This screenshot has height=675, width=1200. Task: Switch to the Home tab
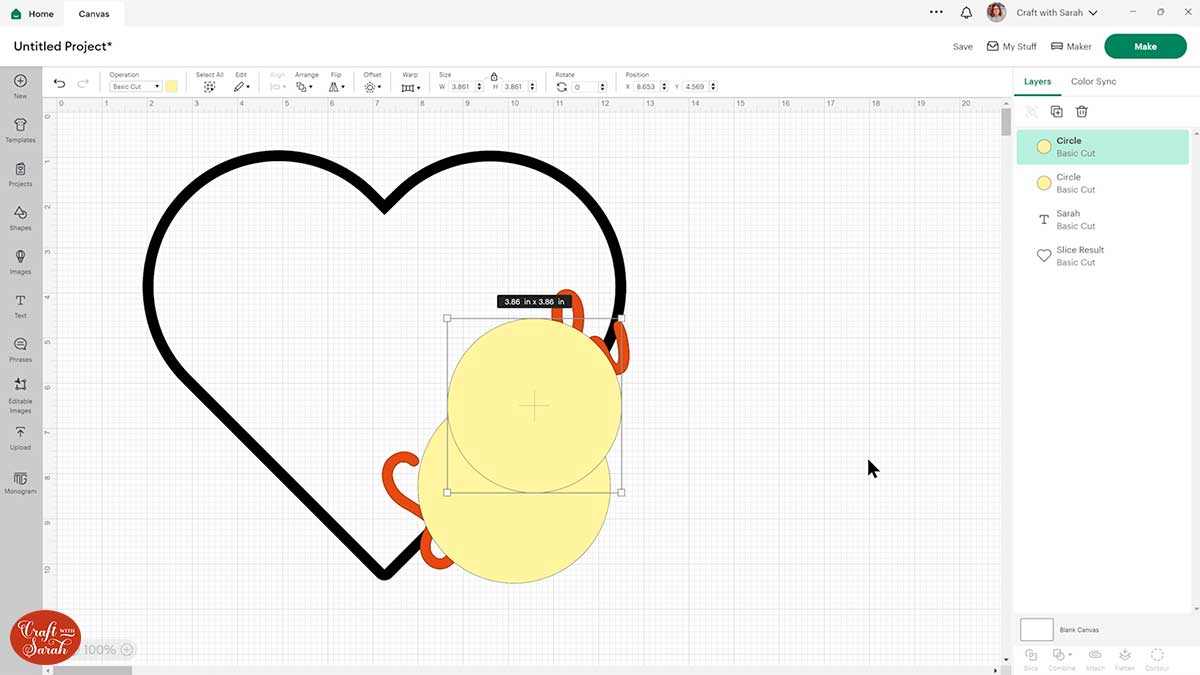pos(33,14)
